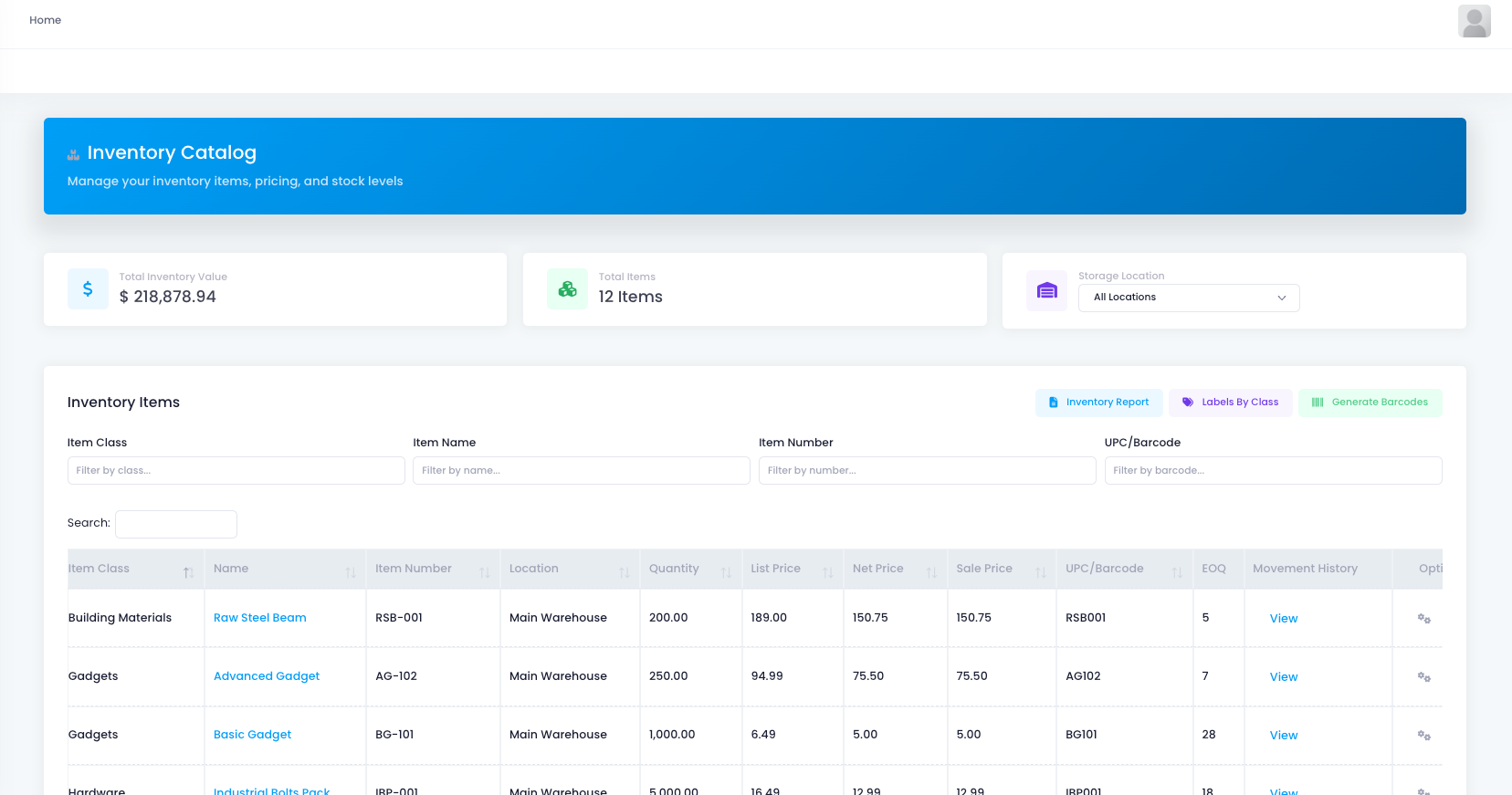Click the purple warehouse storage icon
1512x795 pixels.
pos(1046,291)
